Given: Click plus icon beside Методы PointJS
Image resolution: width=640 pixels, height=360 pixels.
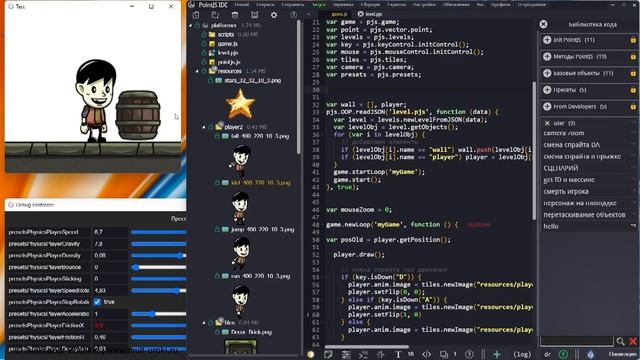Looking at the screenshot, I should (547, 57).
